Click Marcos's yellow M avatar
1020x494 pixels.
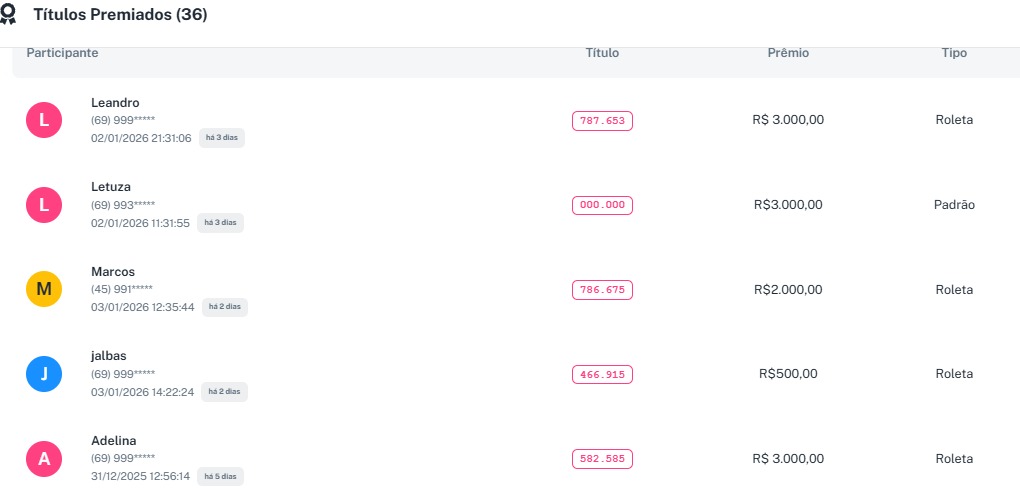coord(44,290)
